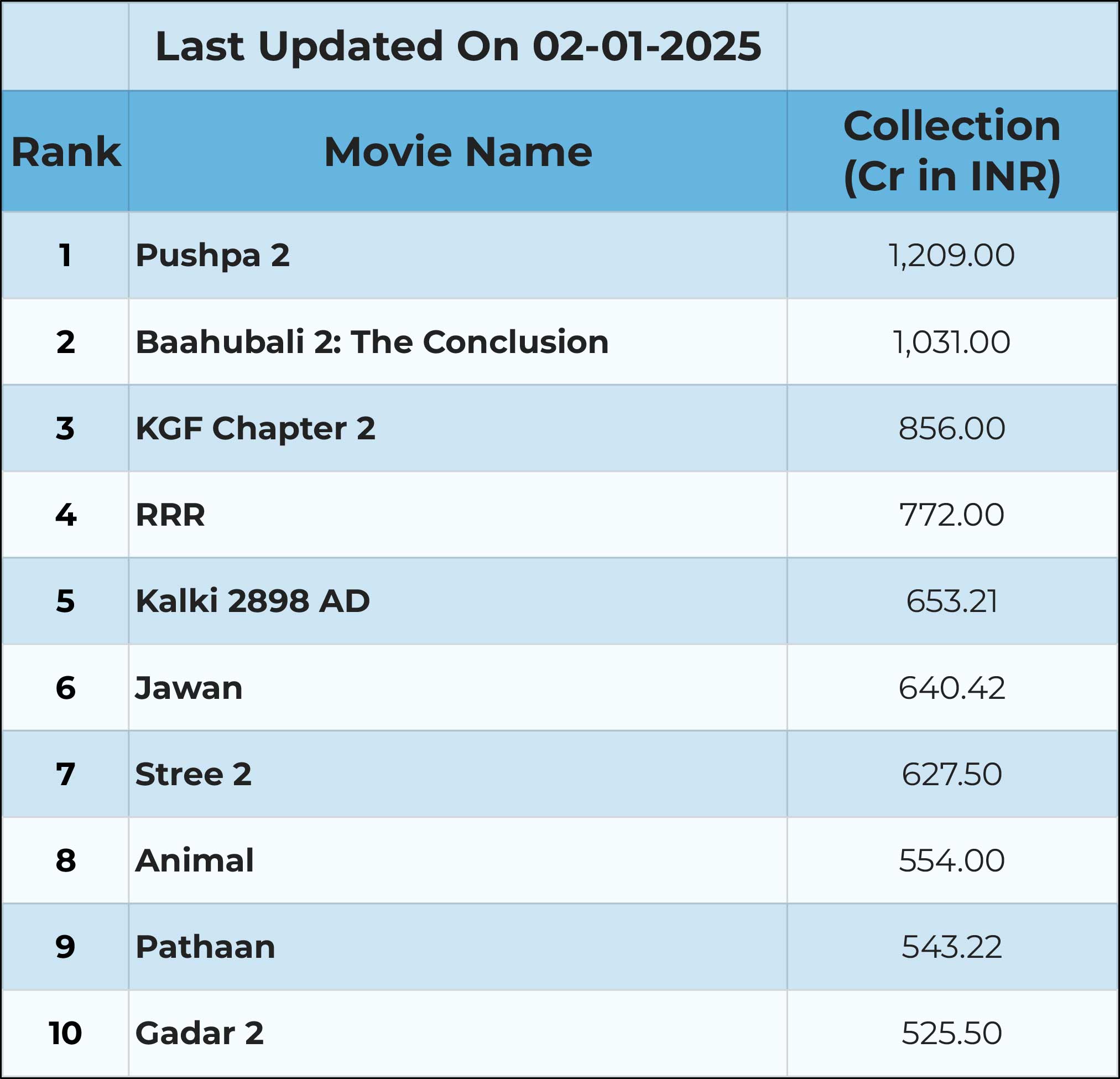Click the Rank column header
1120x1079 pixels.
pyautogui.click(x=65, y=152)
